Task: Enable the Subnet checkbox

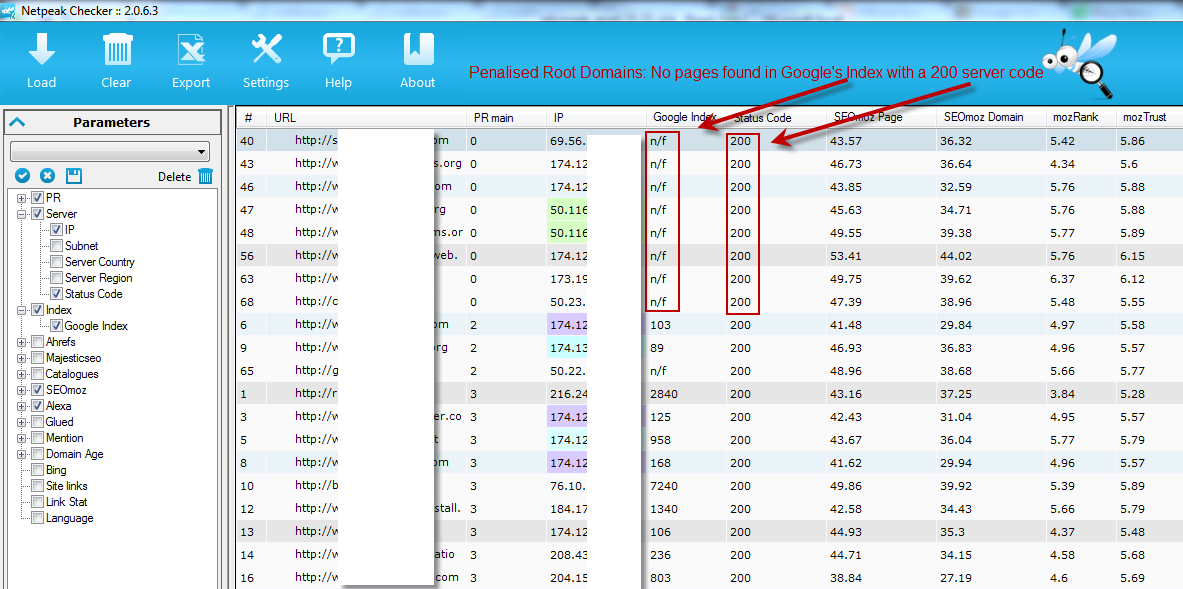Action: (57, 246)
